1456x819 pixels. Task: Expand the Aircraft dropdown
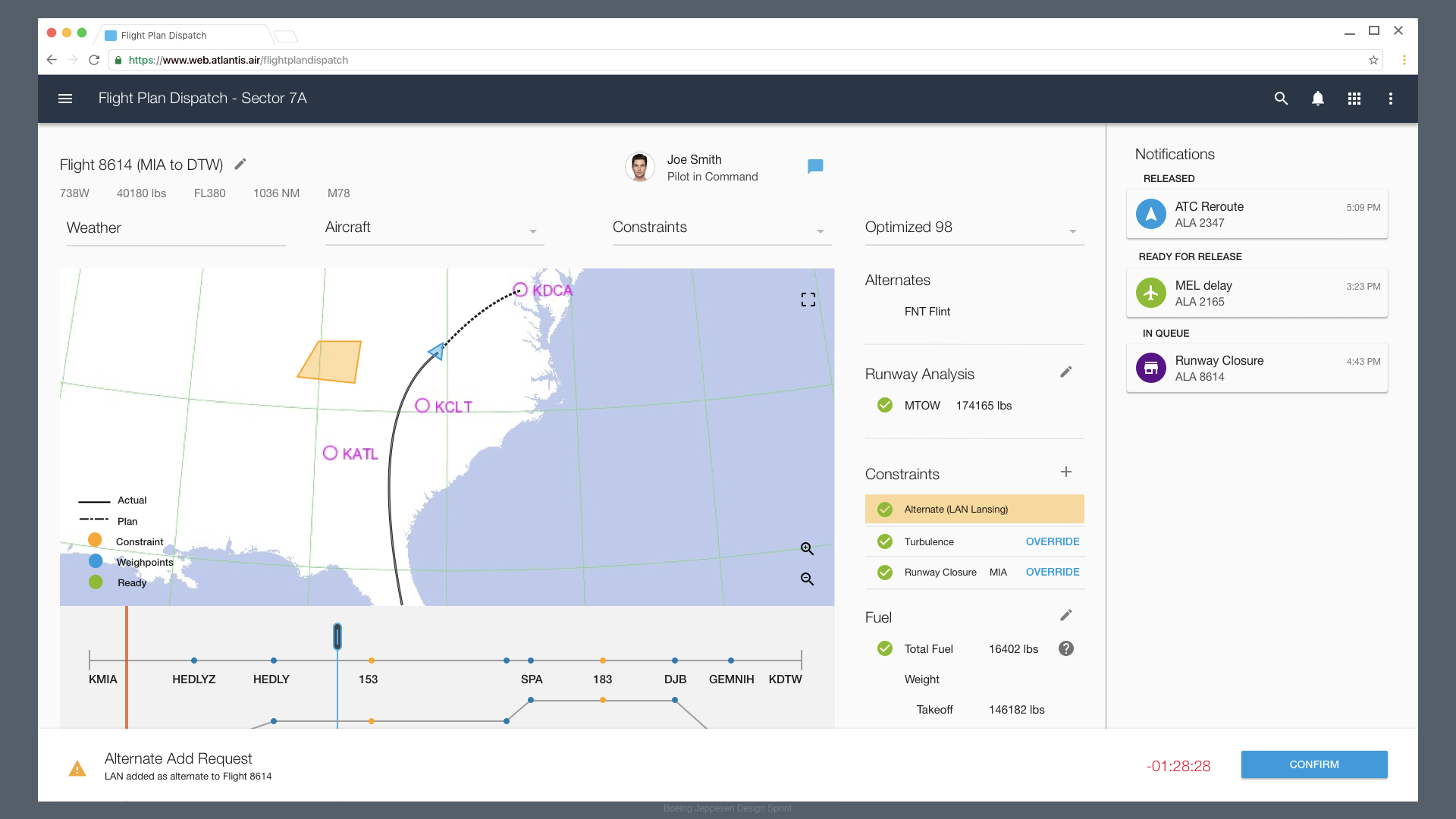tap(534, 231)
